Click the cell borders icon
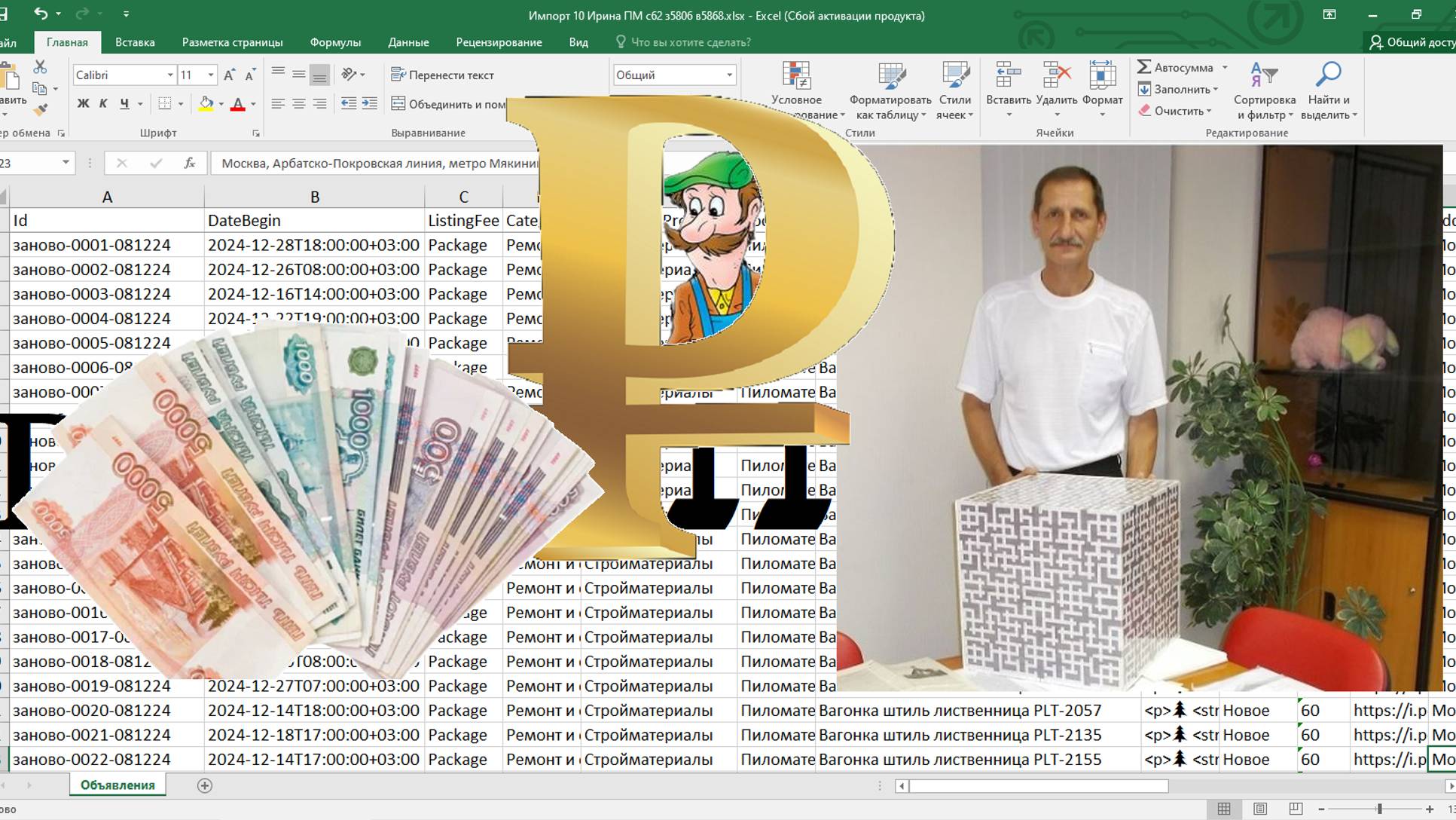1456x820 pixels. pyautogui.click(x=165, y=104)
